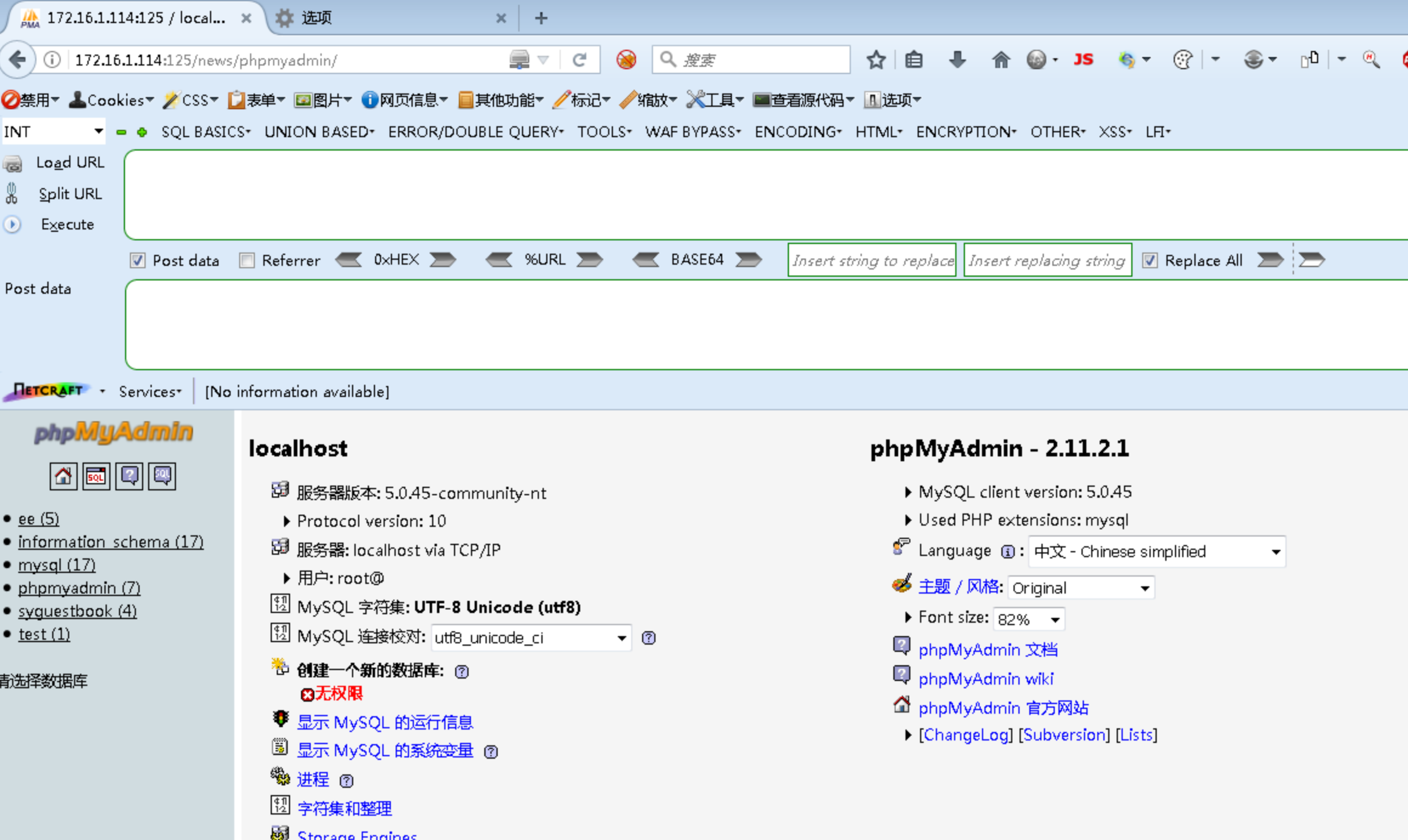
Task: Open the MySQL connection collation dropdown
Action: [x=530, y=638]
